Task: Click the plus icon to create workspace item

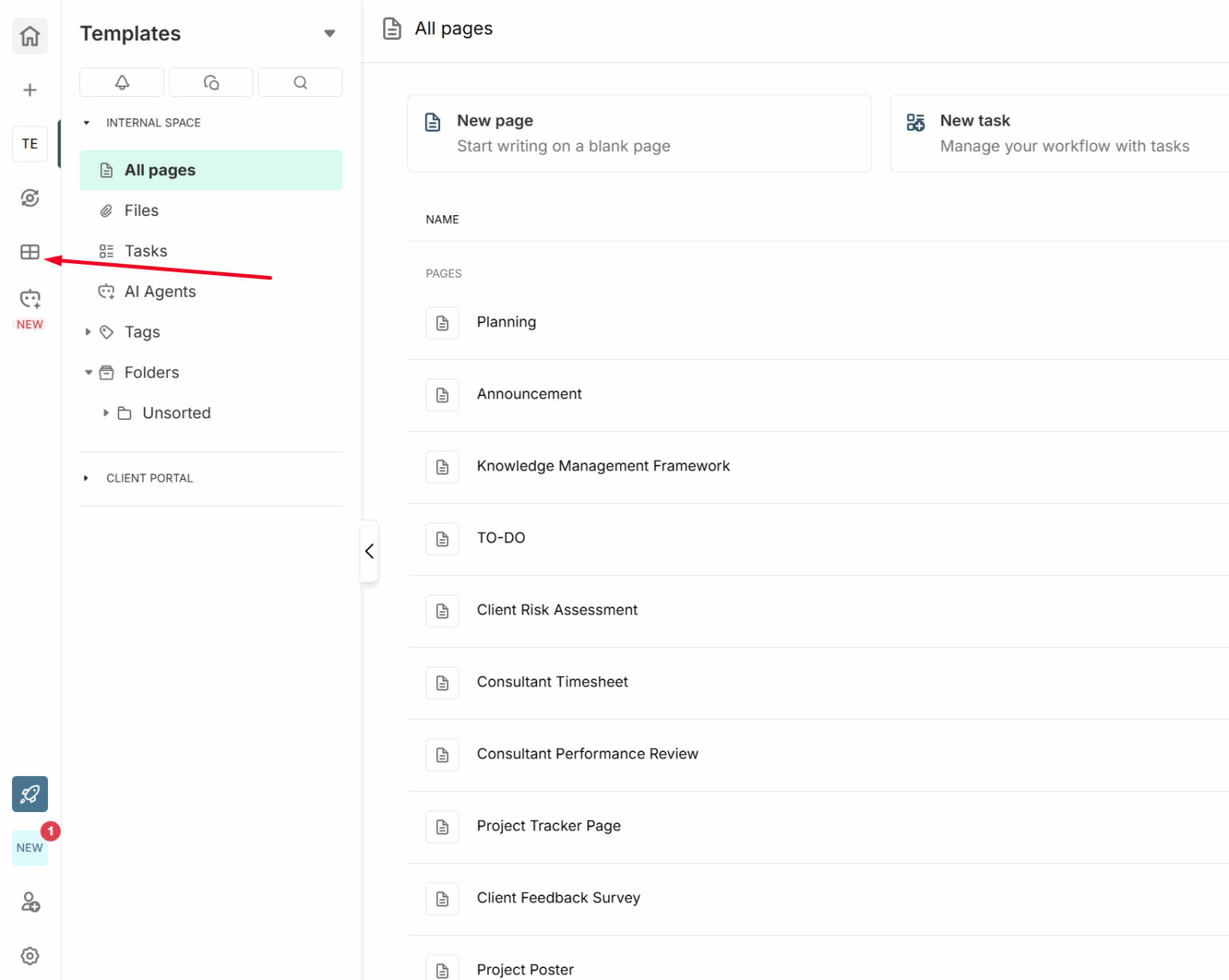Action: tap(30, 90)
